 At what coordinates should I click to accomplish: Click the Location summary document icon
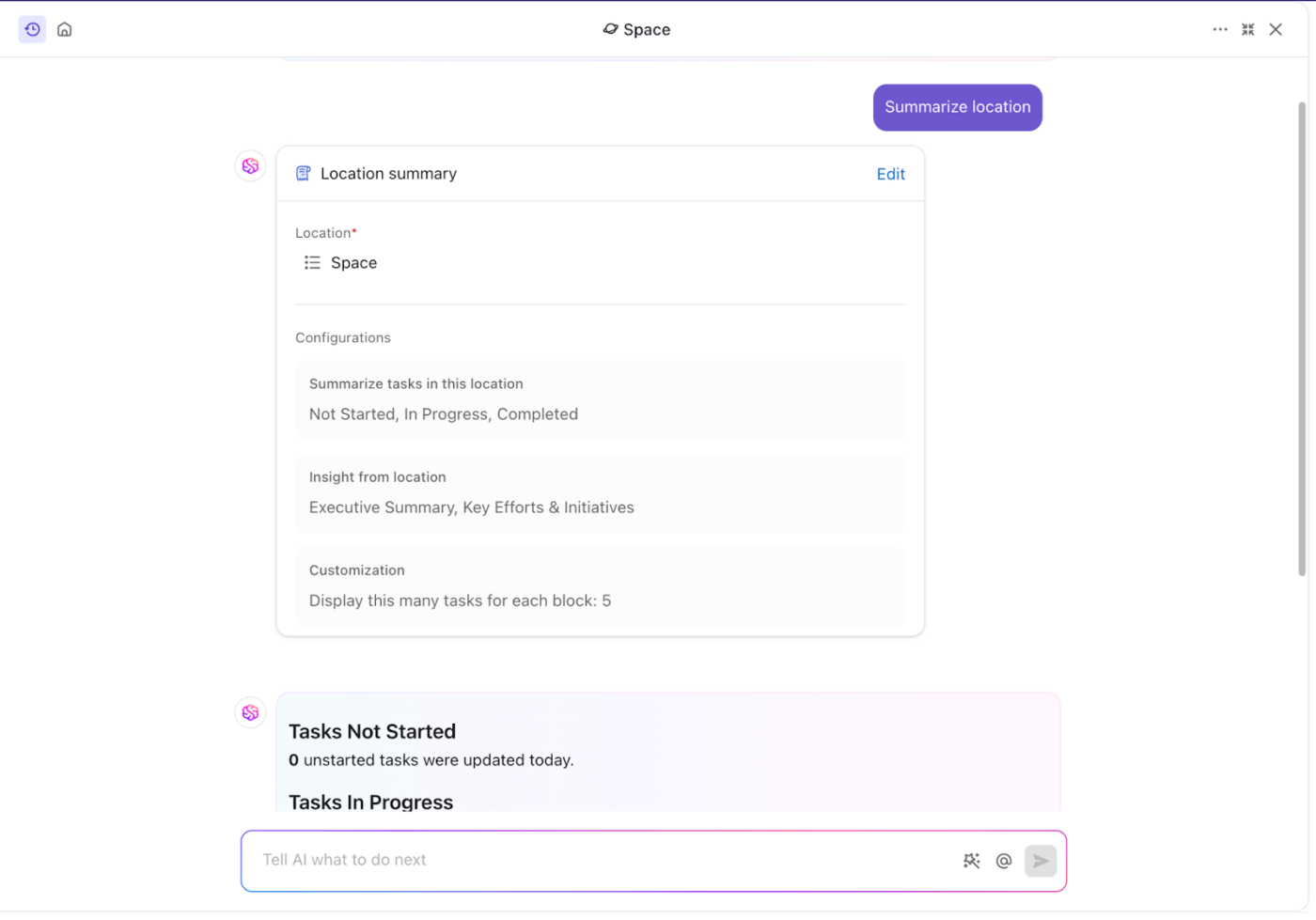click(x=303, y=174)
